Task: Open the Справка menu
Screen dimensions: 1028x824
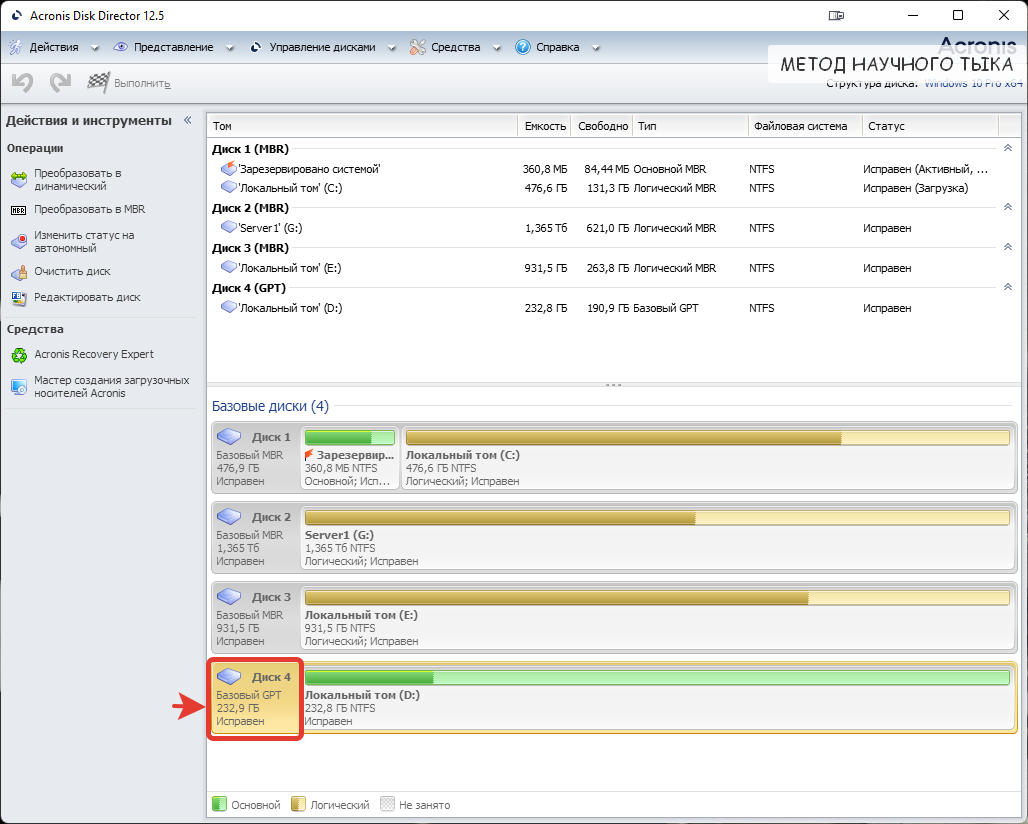Action: click(x=557, y=47)
